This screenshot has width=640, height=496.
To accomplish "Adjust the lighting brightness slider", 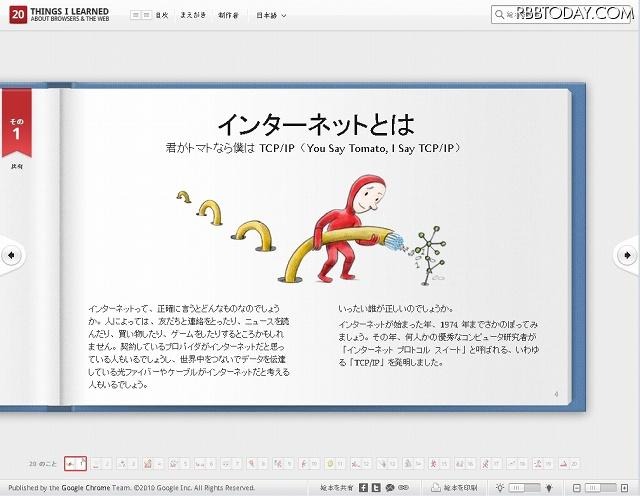I will point(524,488).
